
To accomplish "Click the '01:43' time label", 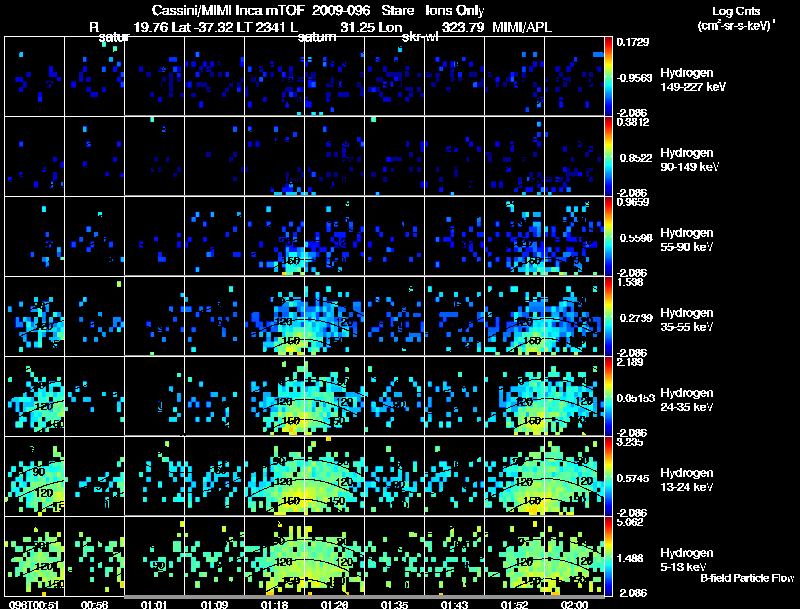I will tap(454, 604).
